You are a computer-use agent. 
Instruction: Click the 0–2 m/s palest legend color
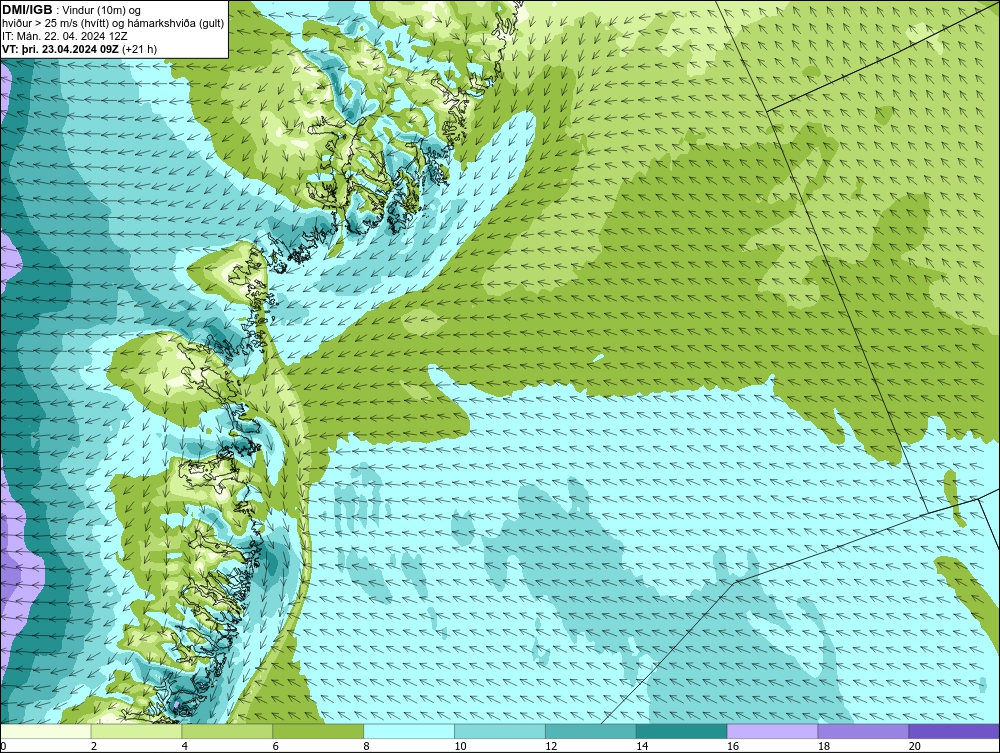[46, 731]
